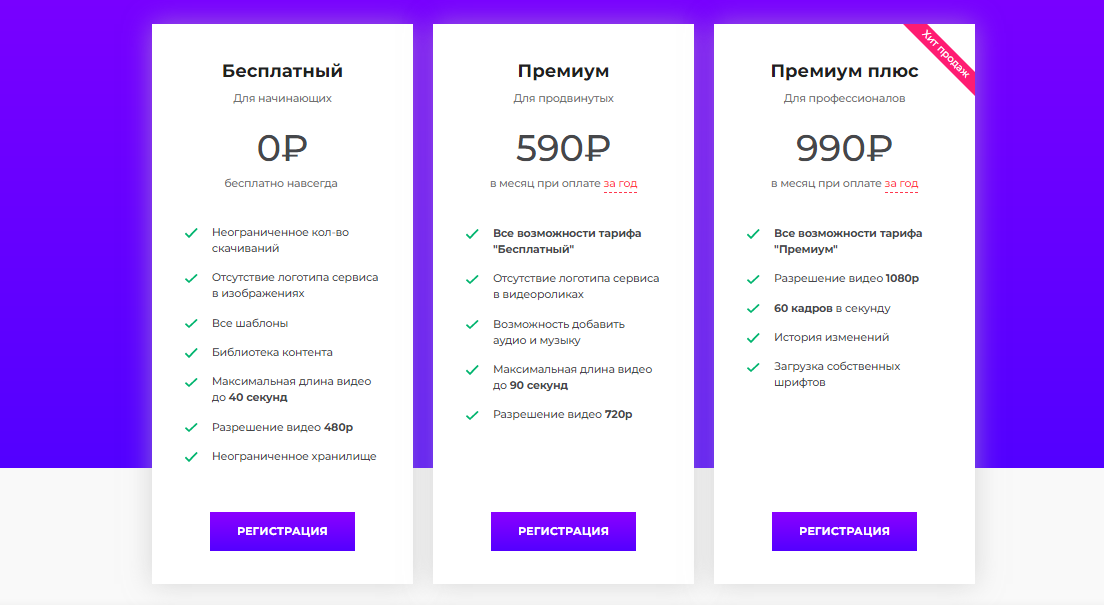
Task: Click checkmark next to Разрешение видео 480p
Action: [x=191, y=428]
